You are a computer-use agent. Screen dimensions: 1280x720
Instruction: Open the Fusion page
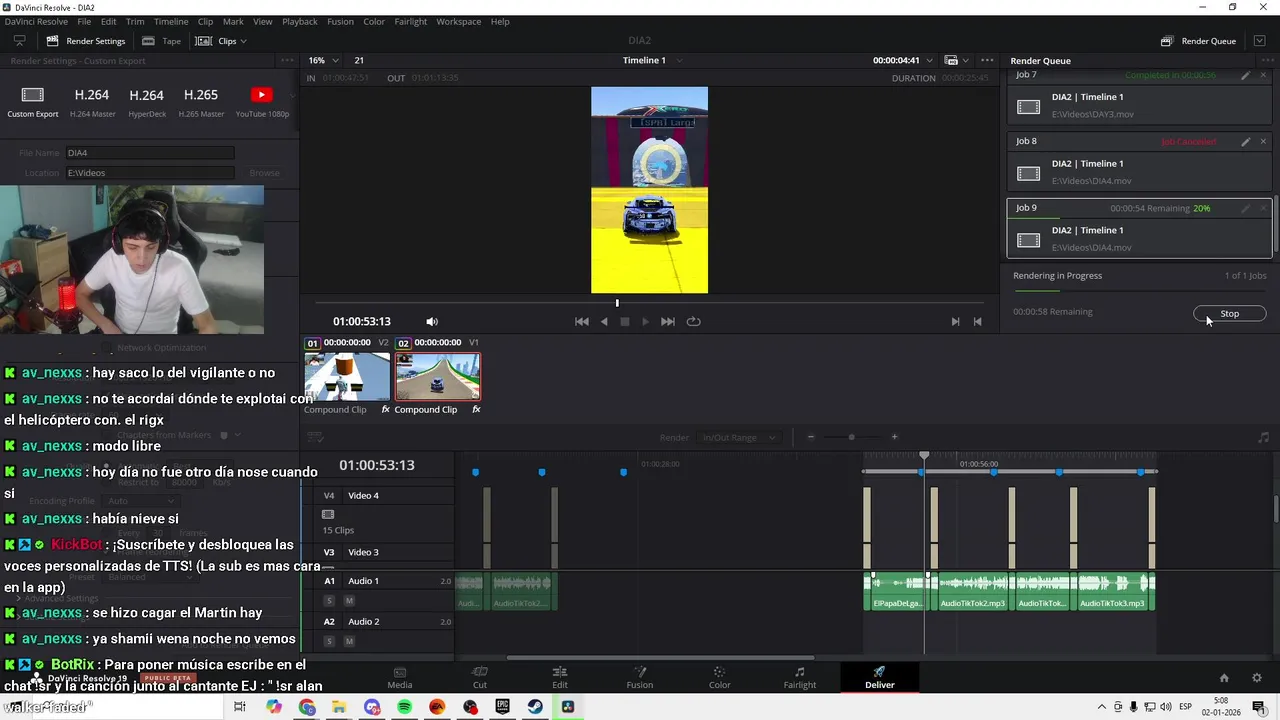640,677
